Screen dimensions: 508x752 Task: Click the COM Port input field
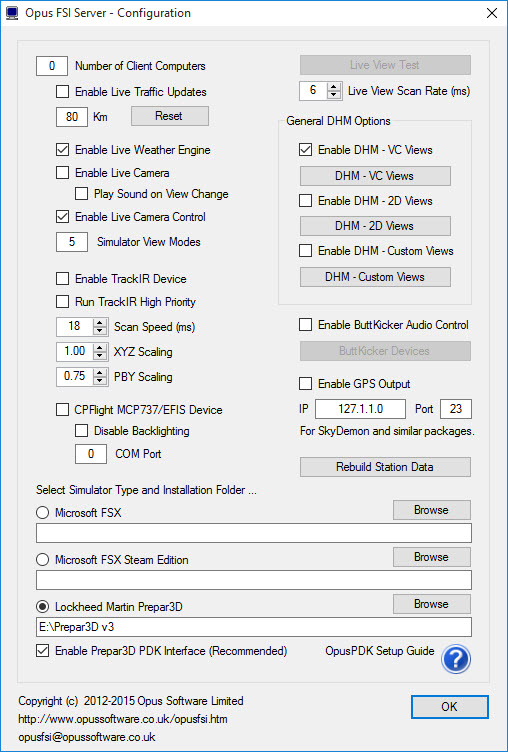pyautogui.click(x=91, y=454)
